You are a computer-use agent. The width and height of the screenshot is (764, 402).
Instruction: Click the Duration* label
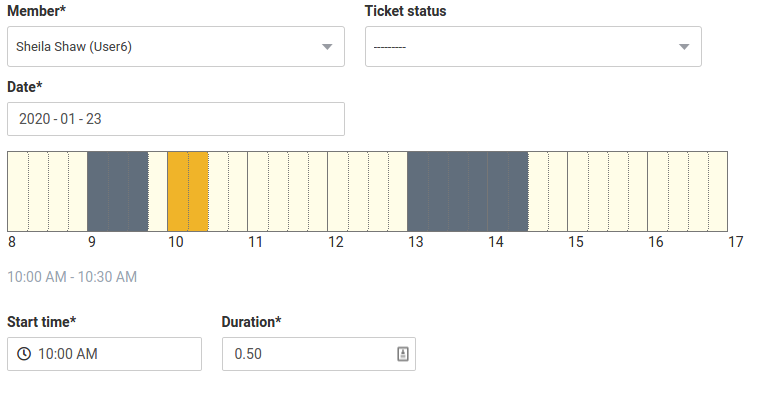[x=251, y=322]
